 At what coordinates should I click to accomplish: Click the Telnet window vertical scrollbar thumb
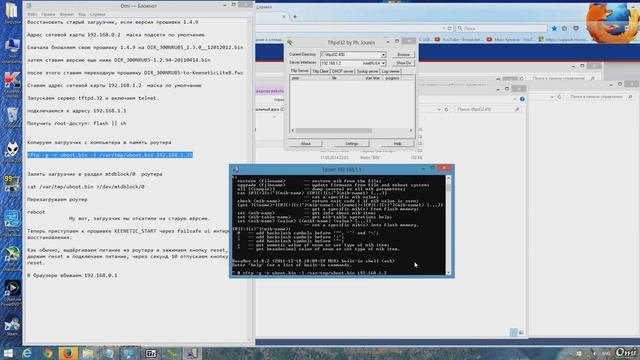pyautogui.click(x=448, y=188)
